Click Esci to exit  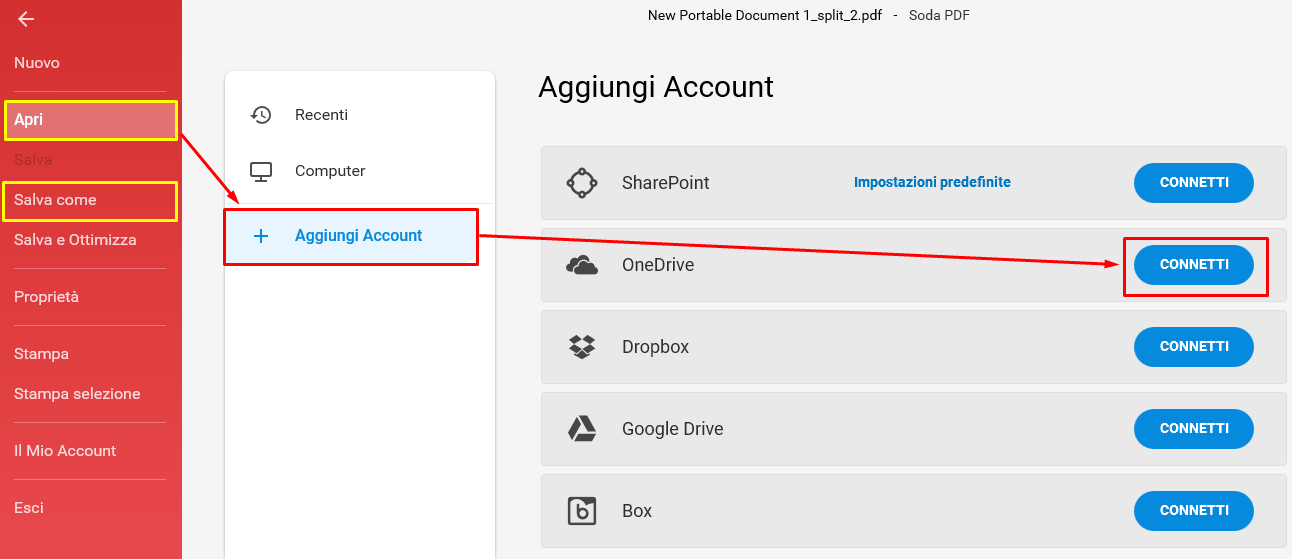point(29,508)
